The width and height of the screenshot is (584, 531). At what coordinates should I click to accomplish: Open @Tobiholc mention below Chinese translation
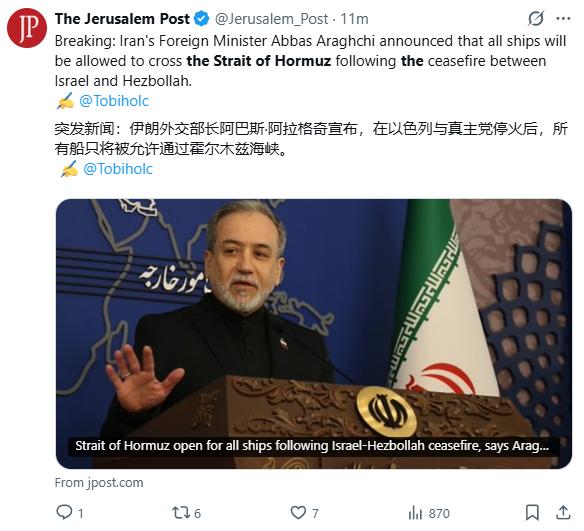[x=118, y=169]
